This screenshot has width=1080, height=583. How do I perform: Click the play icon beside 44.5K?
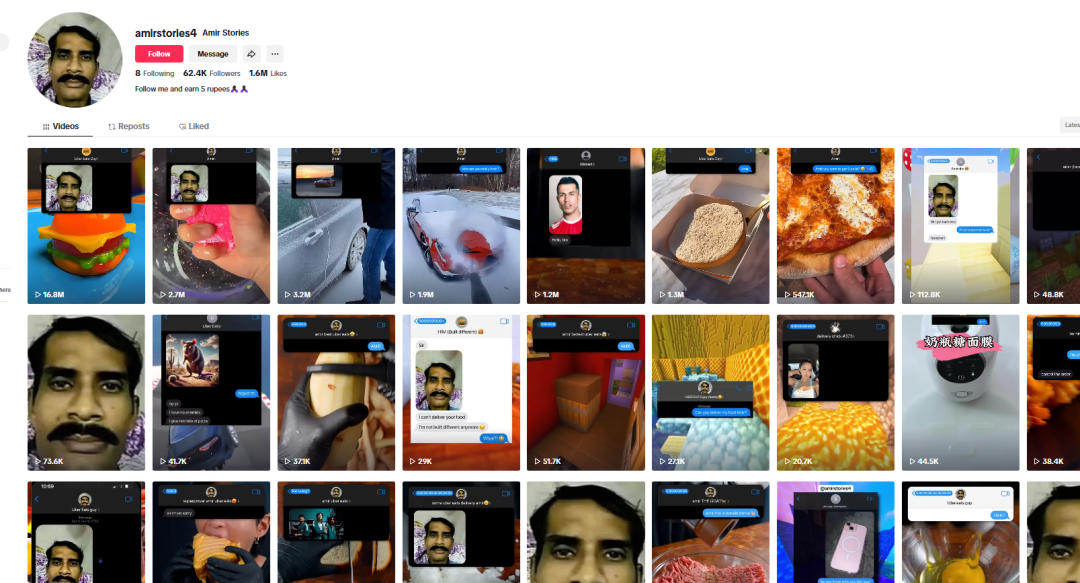(x=913, y=461)
